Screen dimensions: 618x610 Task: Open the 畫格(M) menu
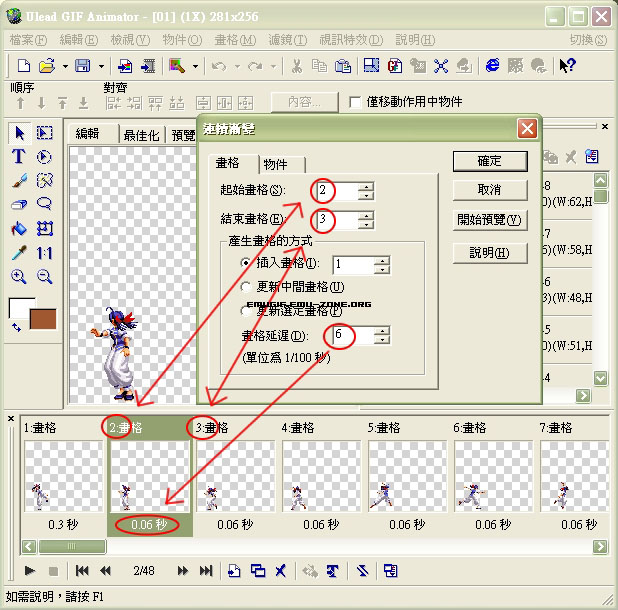click(235, 40)
